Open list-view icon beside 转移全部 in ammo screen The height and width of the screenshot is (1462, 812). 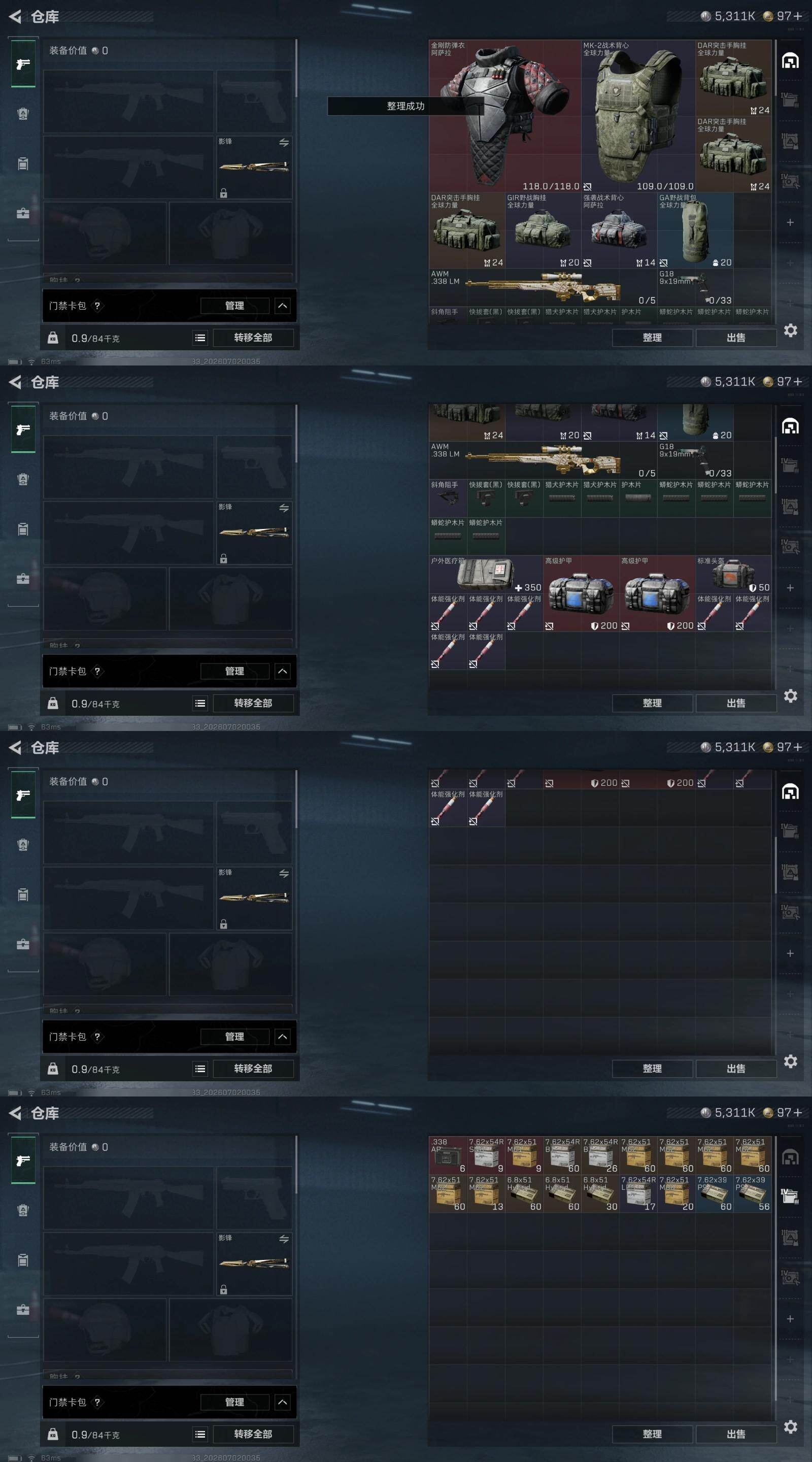pyautogui.click(x=200, y=1434)
